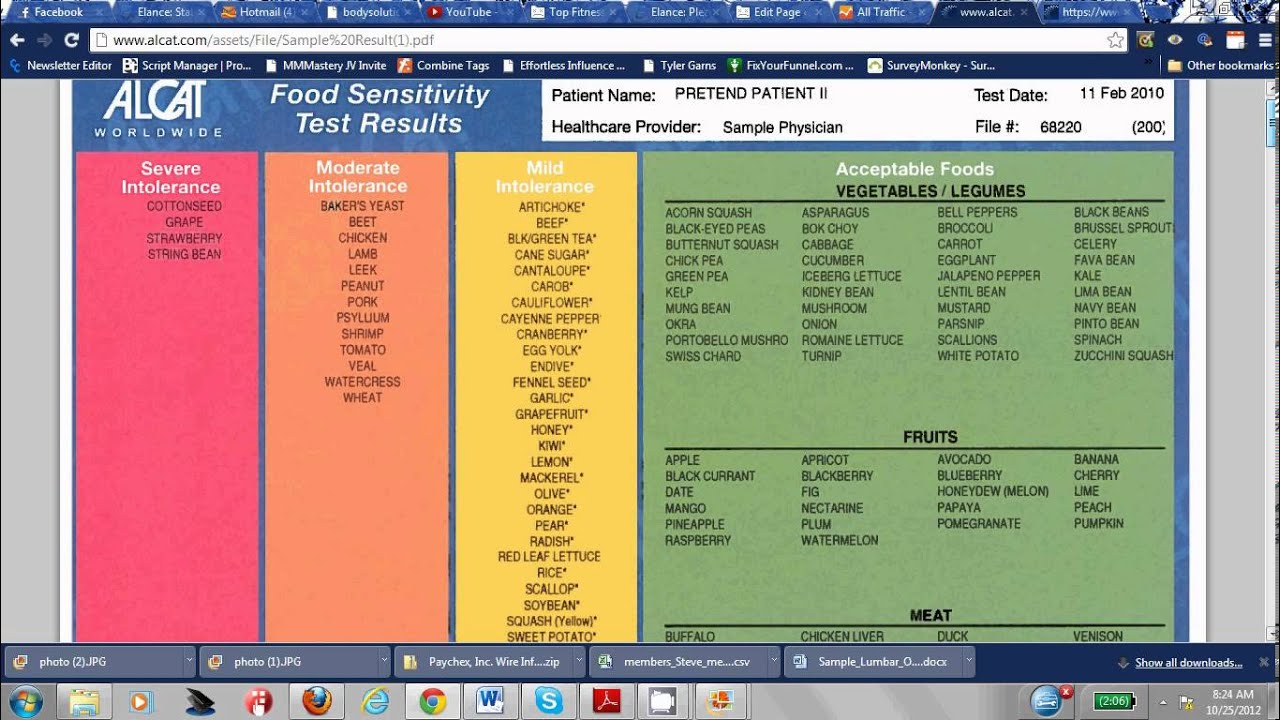This screenshot has height=720, width=1280.
Task: Click STRAWBERRY in the Severe Intolerance column
Action: pos(184,238)
